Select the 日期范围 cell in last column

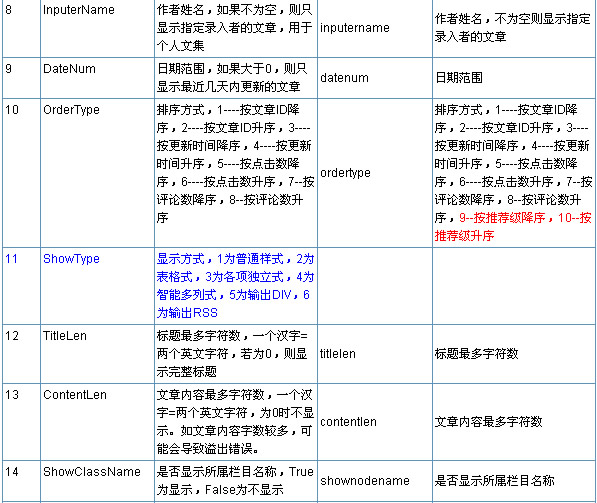[x=514, y=78]
